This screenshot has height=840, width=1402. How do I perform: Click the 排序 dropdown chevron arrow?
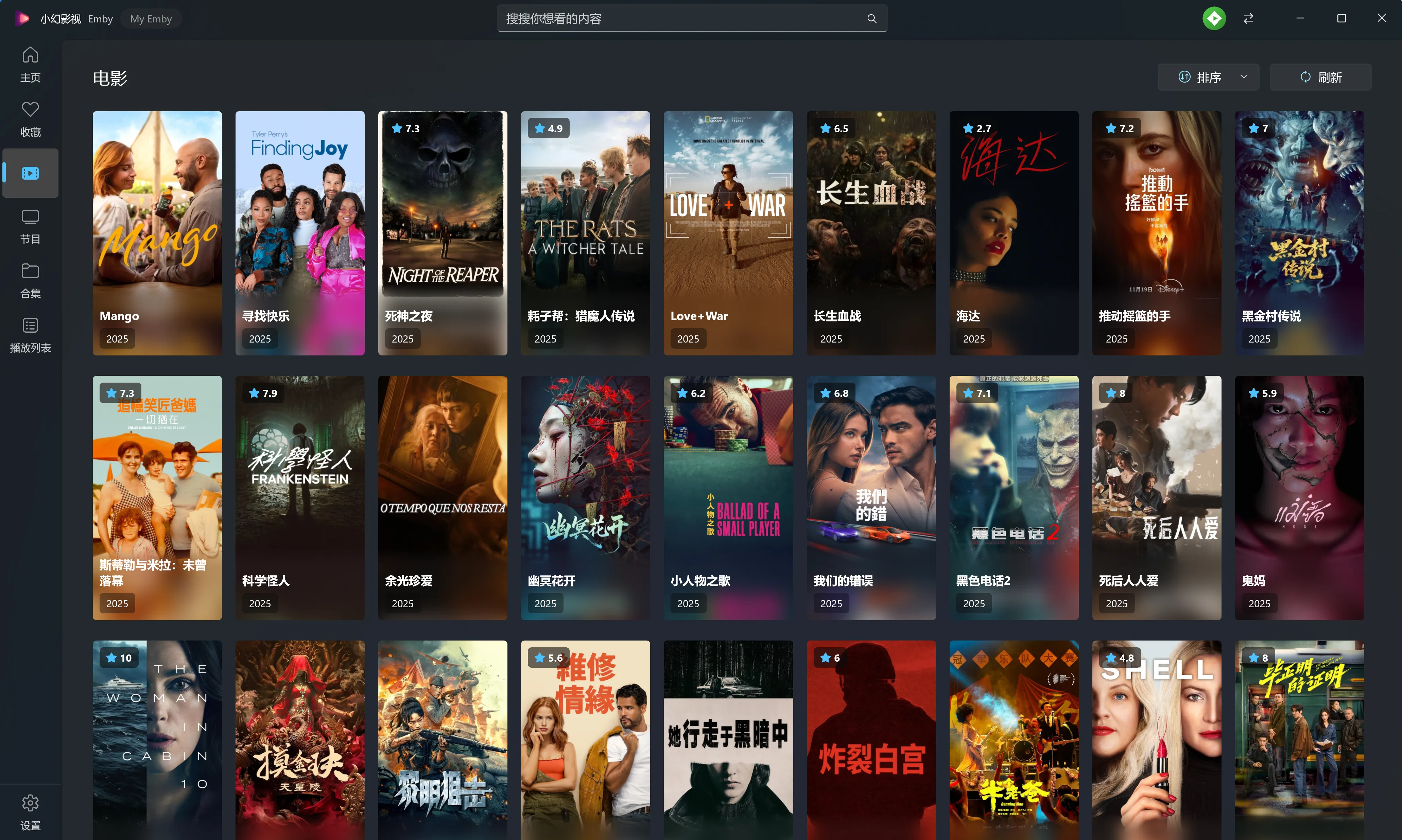[x=1244, y=76]
